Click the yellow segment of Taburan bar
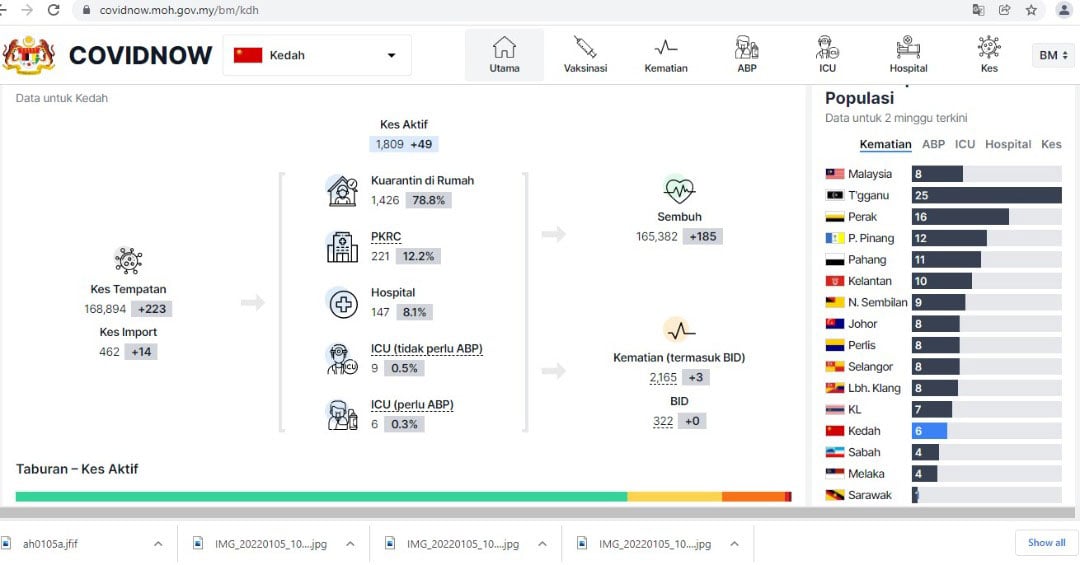1080x565 pixels. point(674,497)
